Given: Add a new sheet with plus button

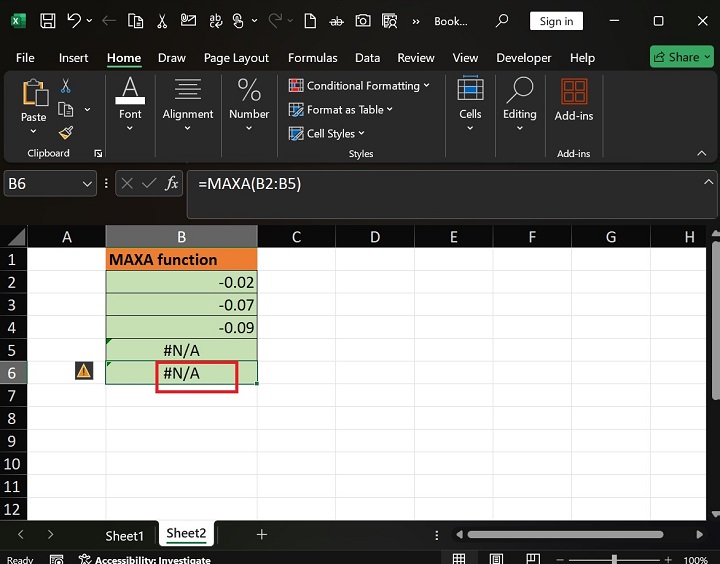Looking at the screenshot, I should pyautogui.click(x=262, y=535).
